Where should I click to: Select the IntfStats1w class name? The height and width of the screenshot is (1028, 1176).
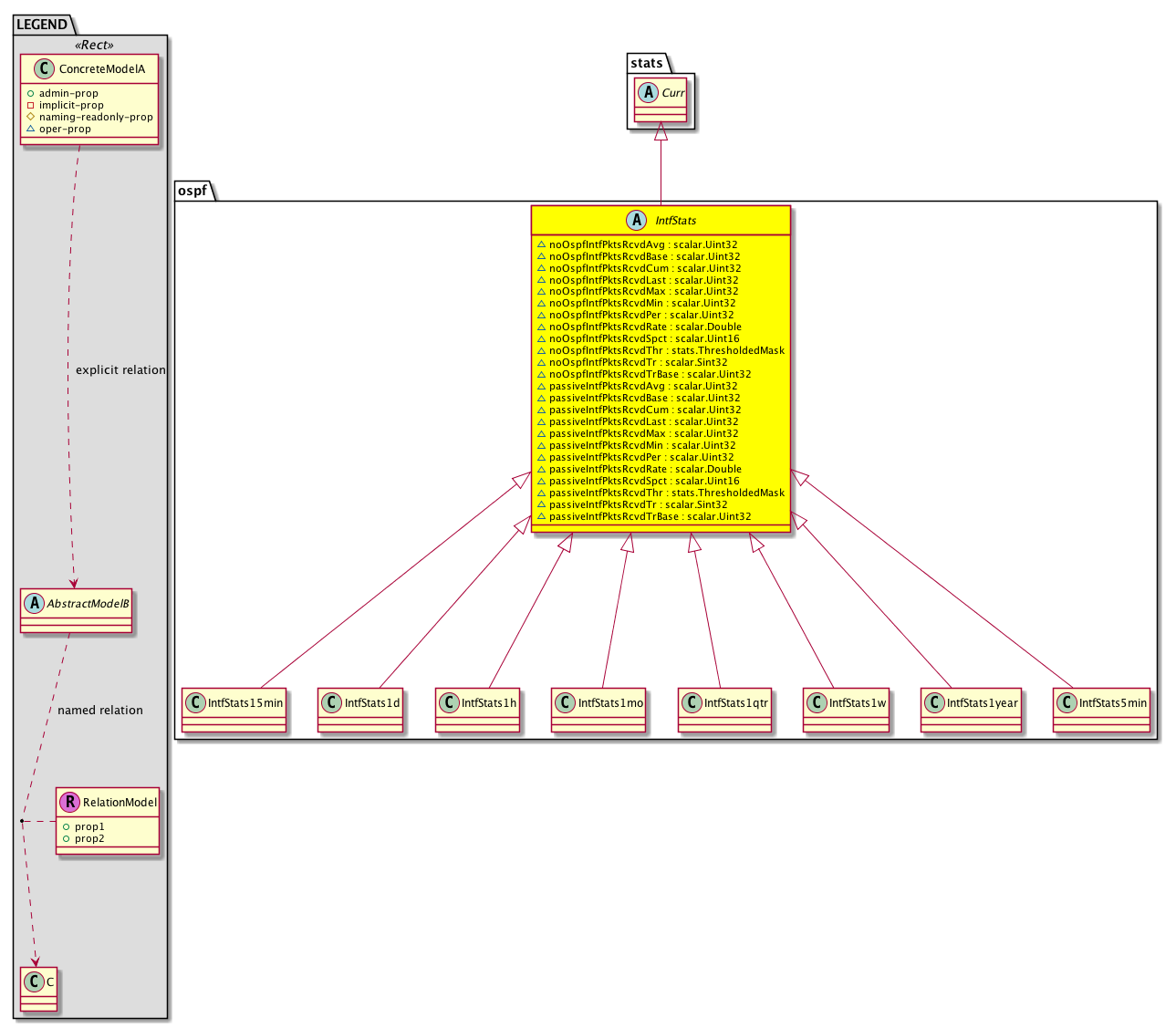[x=857, y=702]
